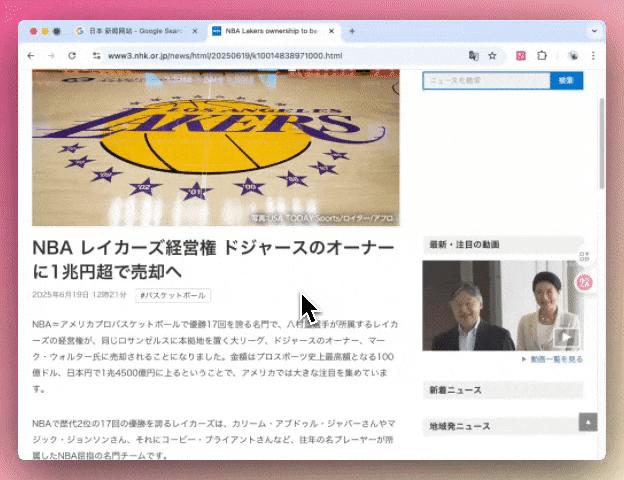Viewport: 624px width, 480px height.
Task: Close the Google Search tab
Action: point(195,31)
